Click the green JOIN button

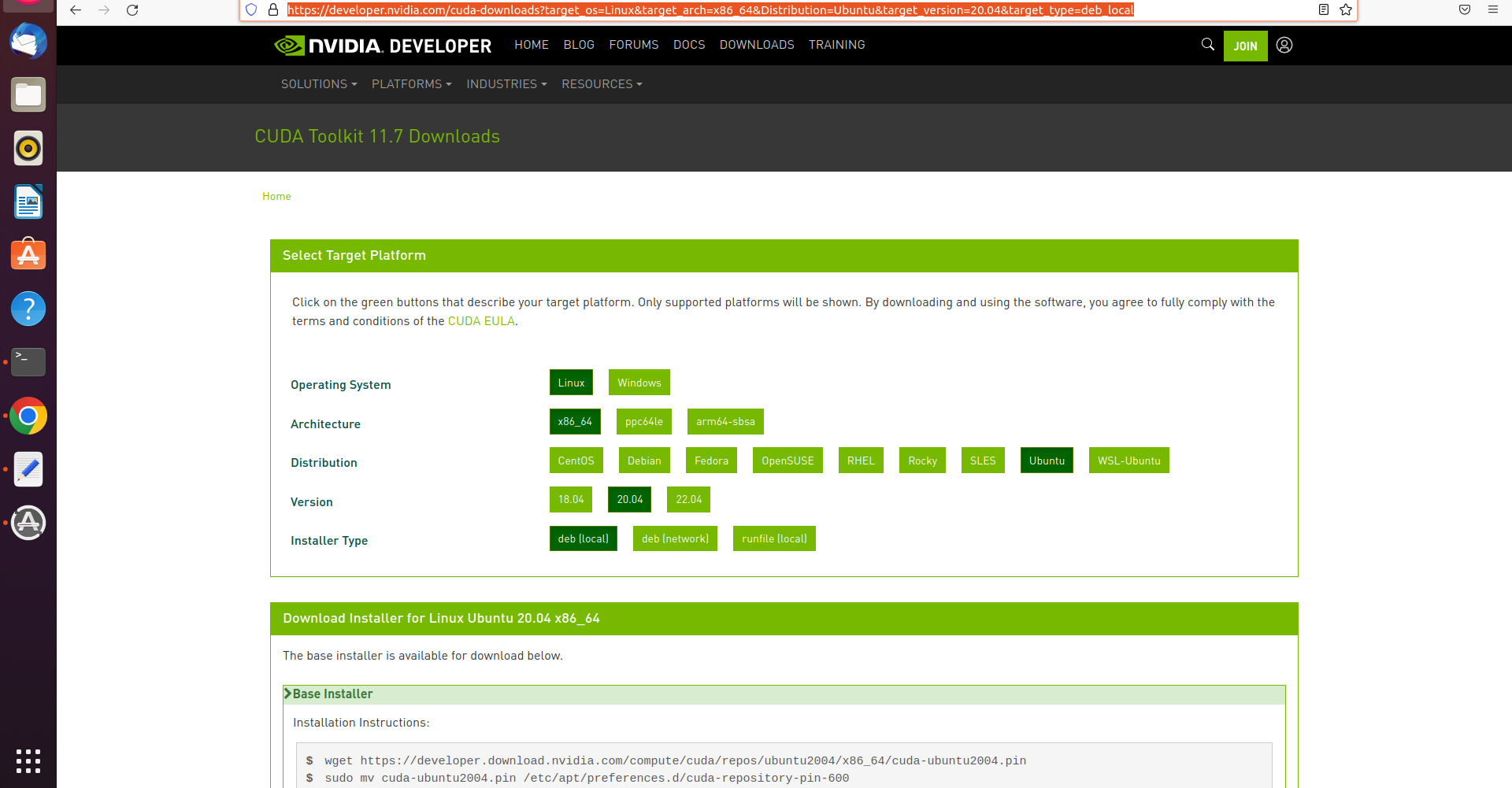tap(1246, 46)
